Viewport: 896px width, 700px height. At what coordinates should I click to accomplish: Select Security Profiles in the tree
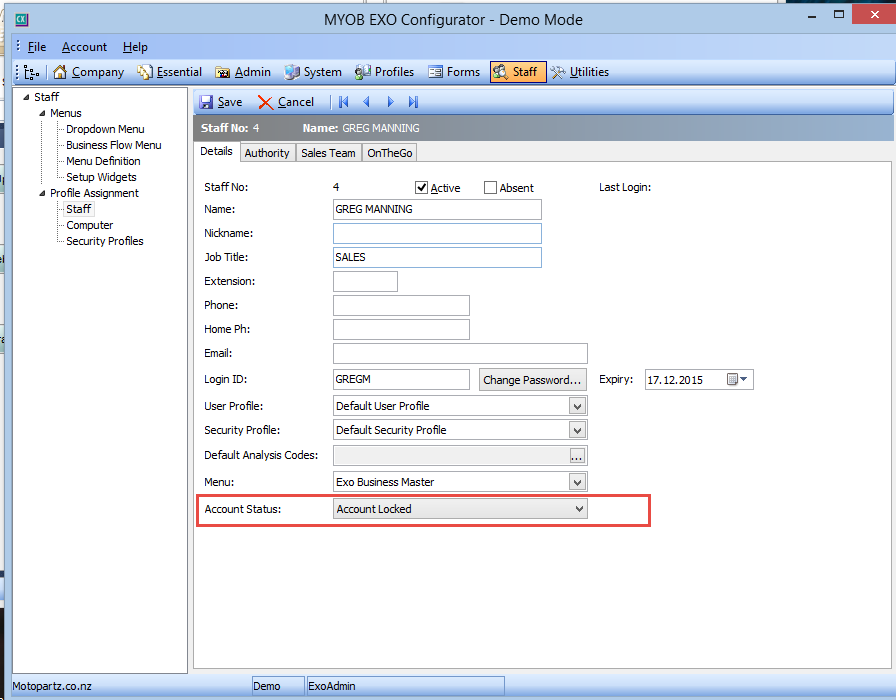click(x=105, y=241)
